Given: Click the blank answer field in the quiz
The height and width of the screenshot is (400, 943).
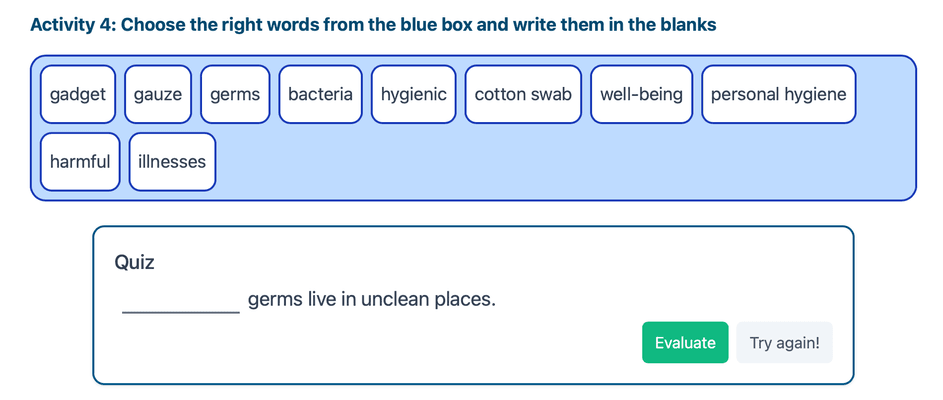Looking at the screenshot, I should (181, 299).
